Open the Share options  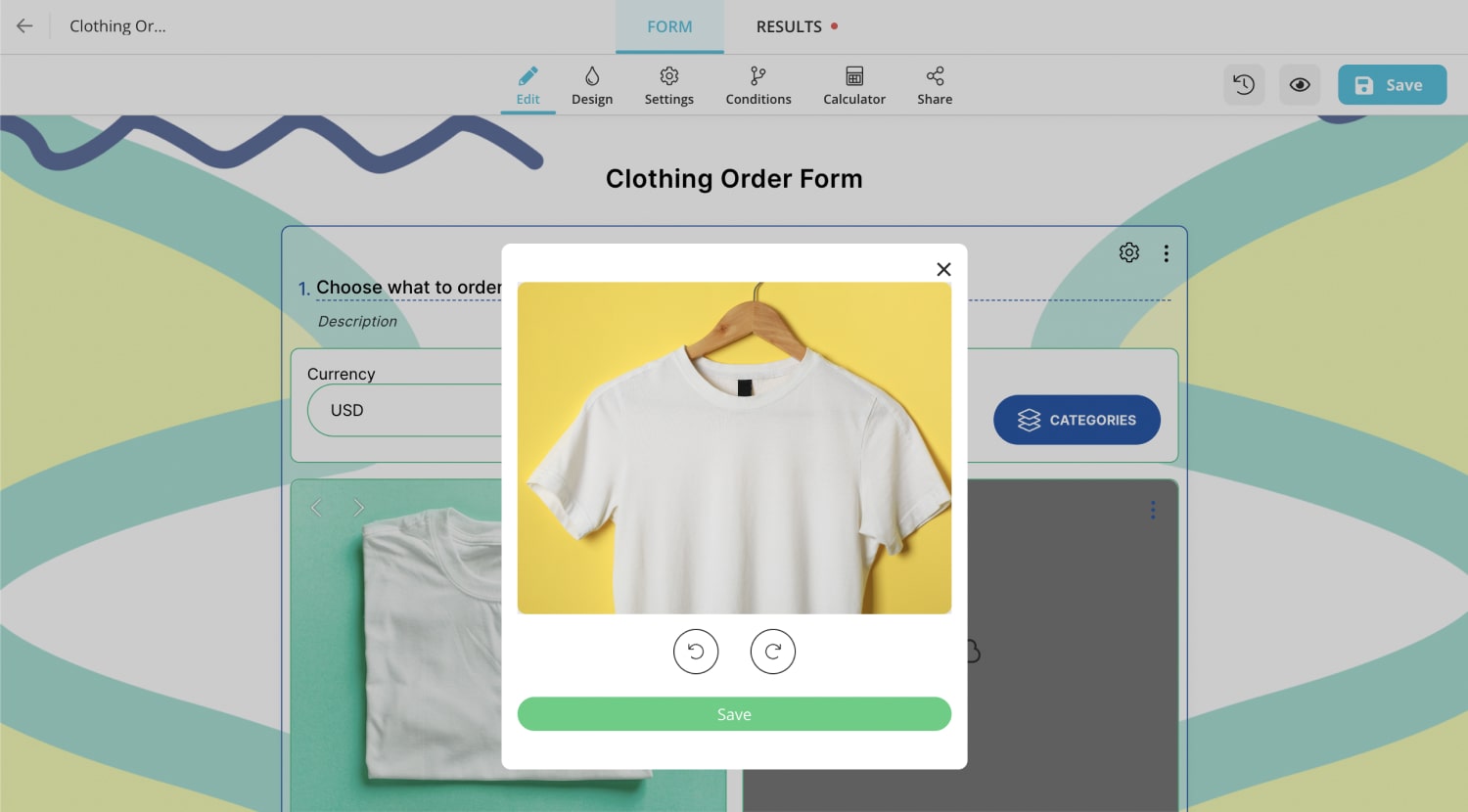pos(934,84)
